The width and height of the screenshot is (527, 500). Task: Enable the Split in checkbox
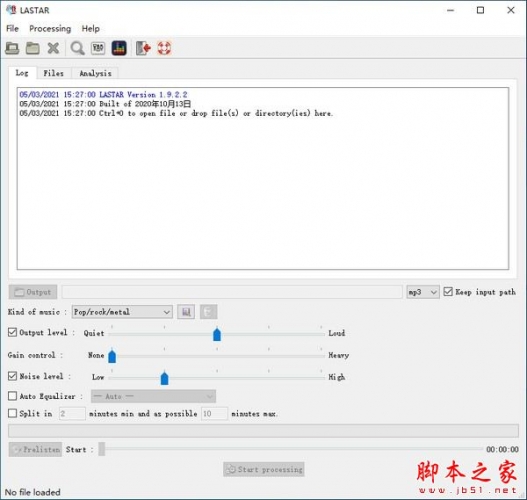(x=12, y=413)
